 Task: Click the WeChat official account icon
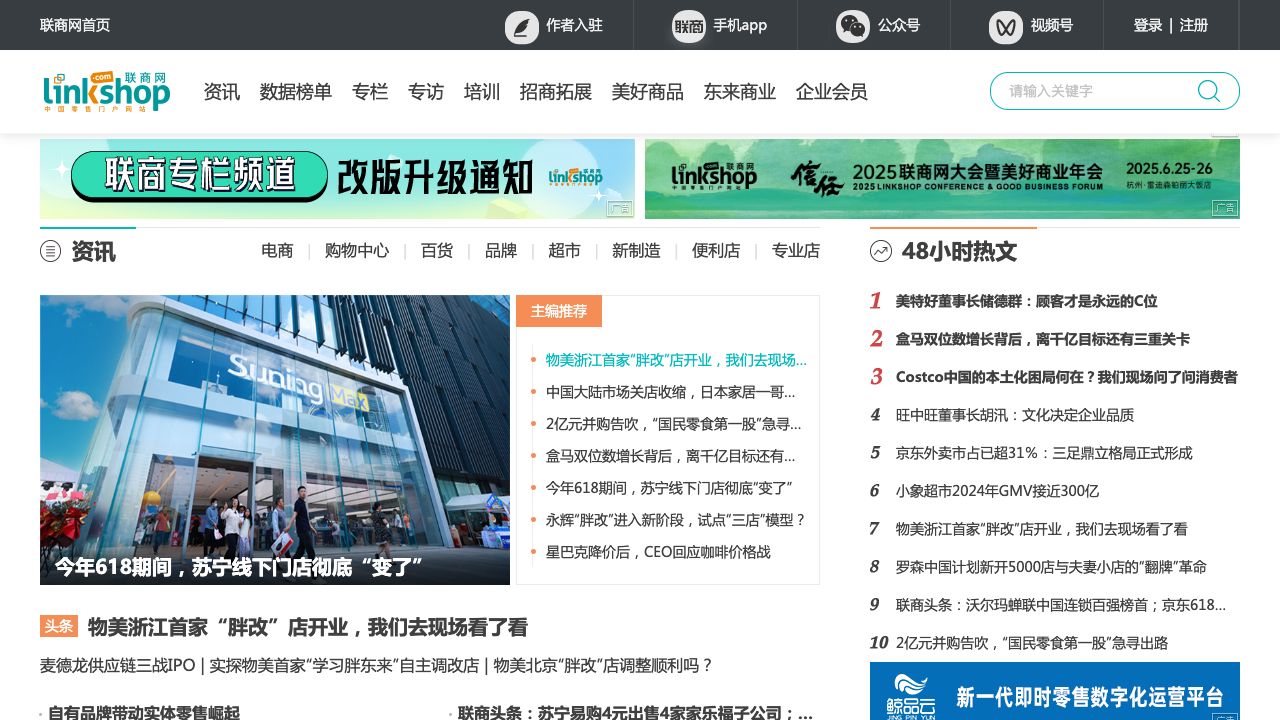click(853, 27)
